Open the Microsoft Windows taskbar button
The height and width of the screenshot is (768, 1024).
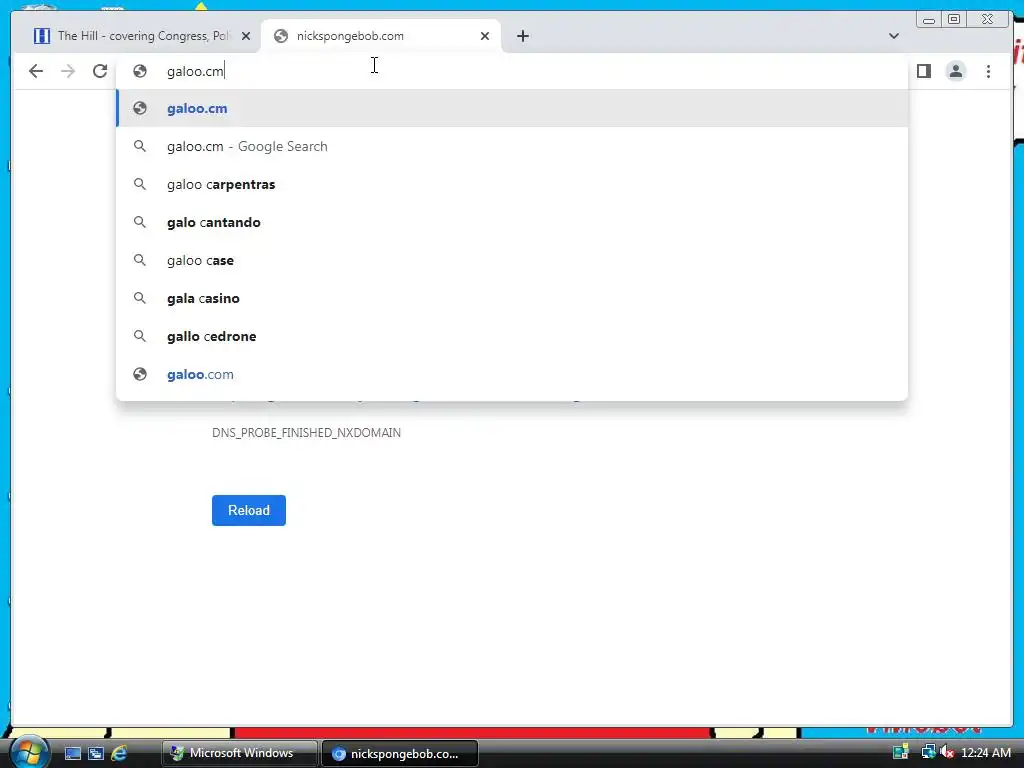[239, 753]
